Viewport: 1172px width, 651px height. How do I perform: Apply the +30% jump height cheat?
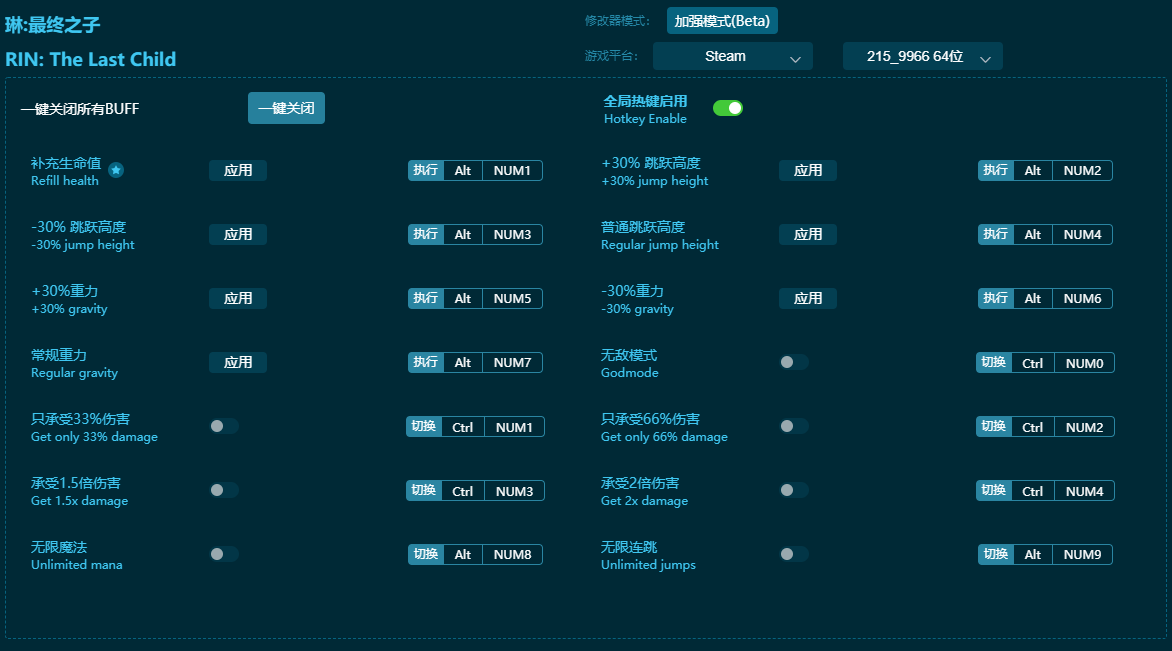(x=808, y=170)
